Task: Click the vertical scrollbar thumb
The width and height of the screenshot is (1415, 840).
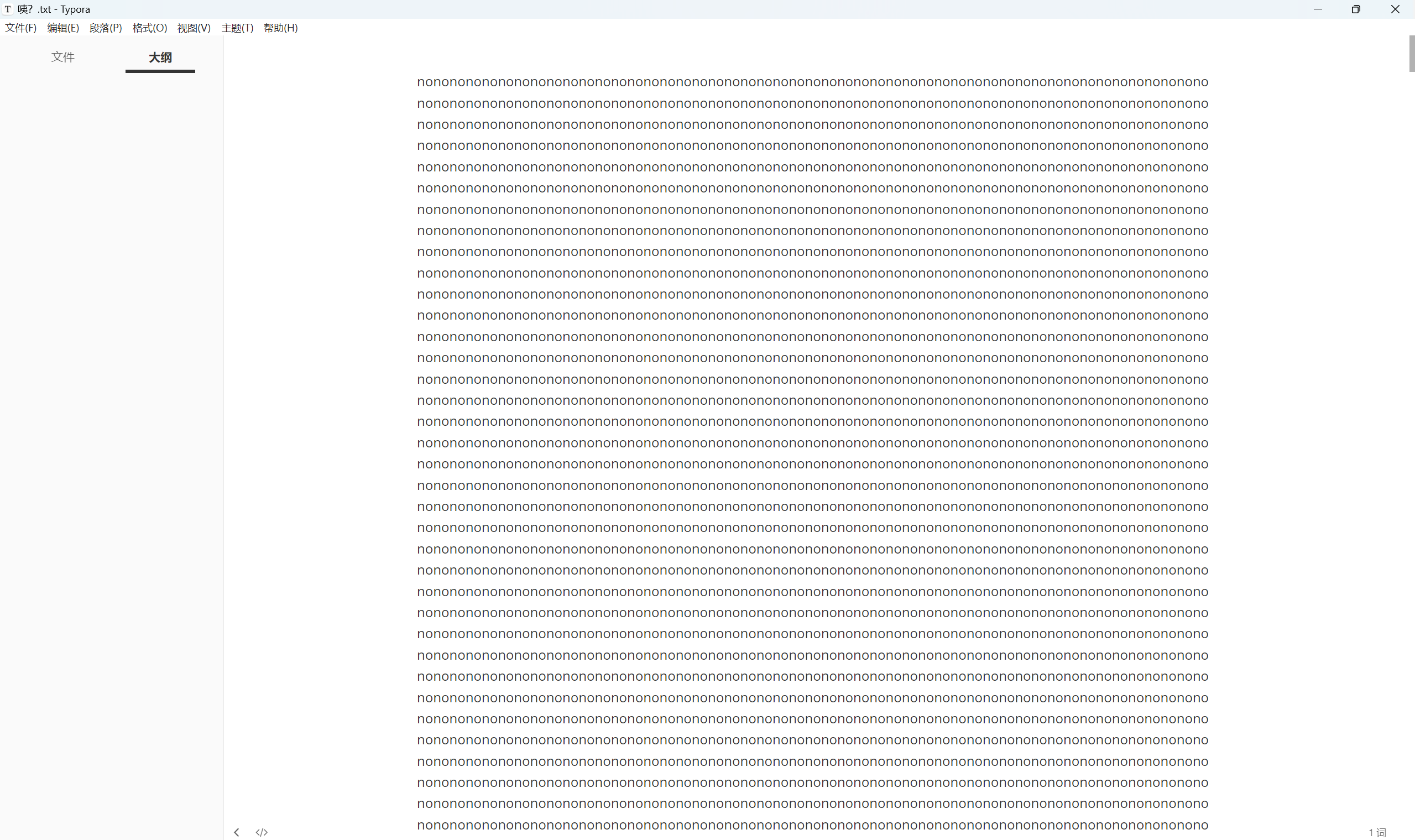Action: click(1412, 54)
